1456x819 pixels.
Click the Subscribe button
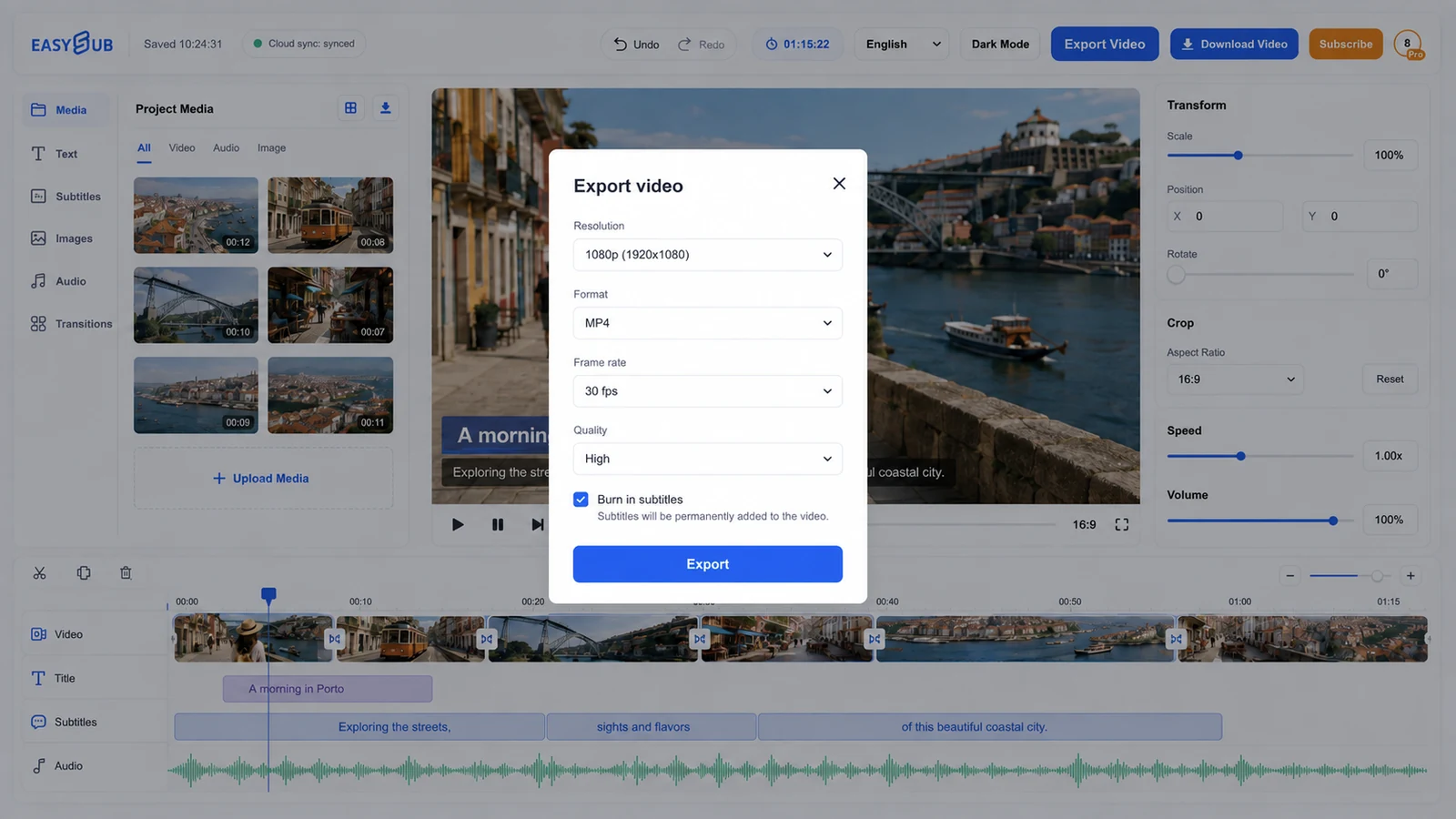click(x=1346, y=44)
